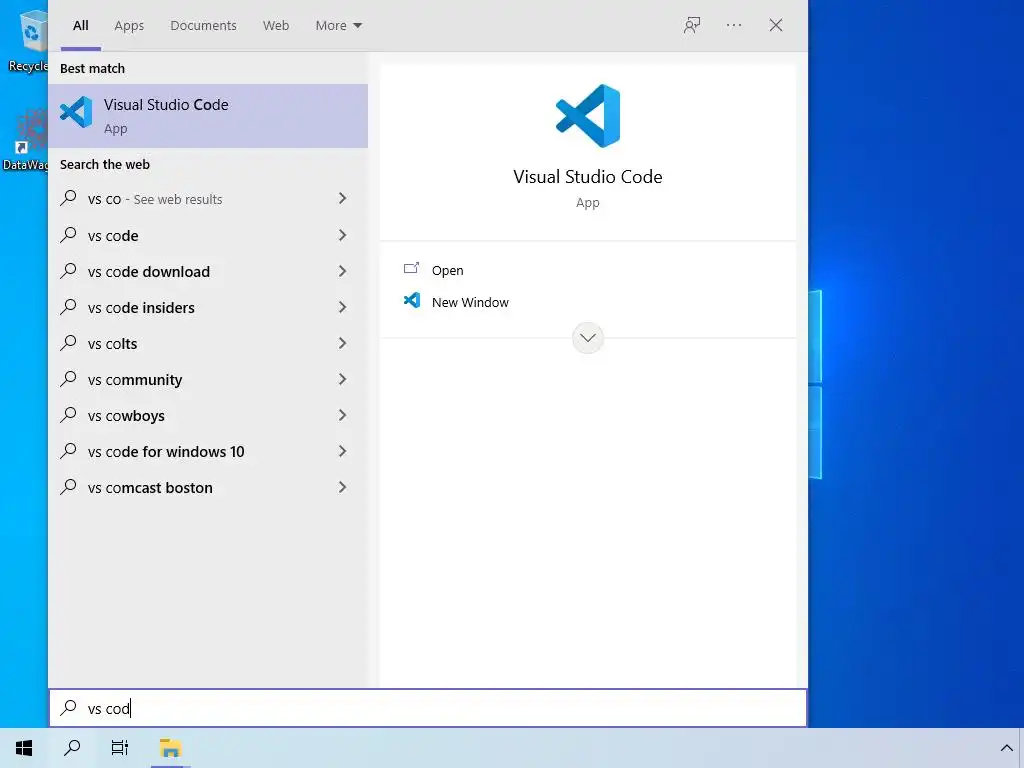Screen dimensions: 1024x768
Task: Click magnifier icon beside 'vs co - See web results'
Action: [x=69, y=198]
